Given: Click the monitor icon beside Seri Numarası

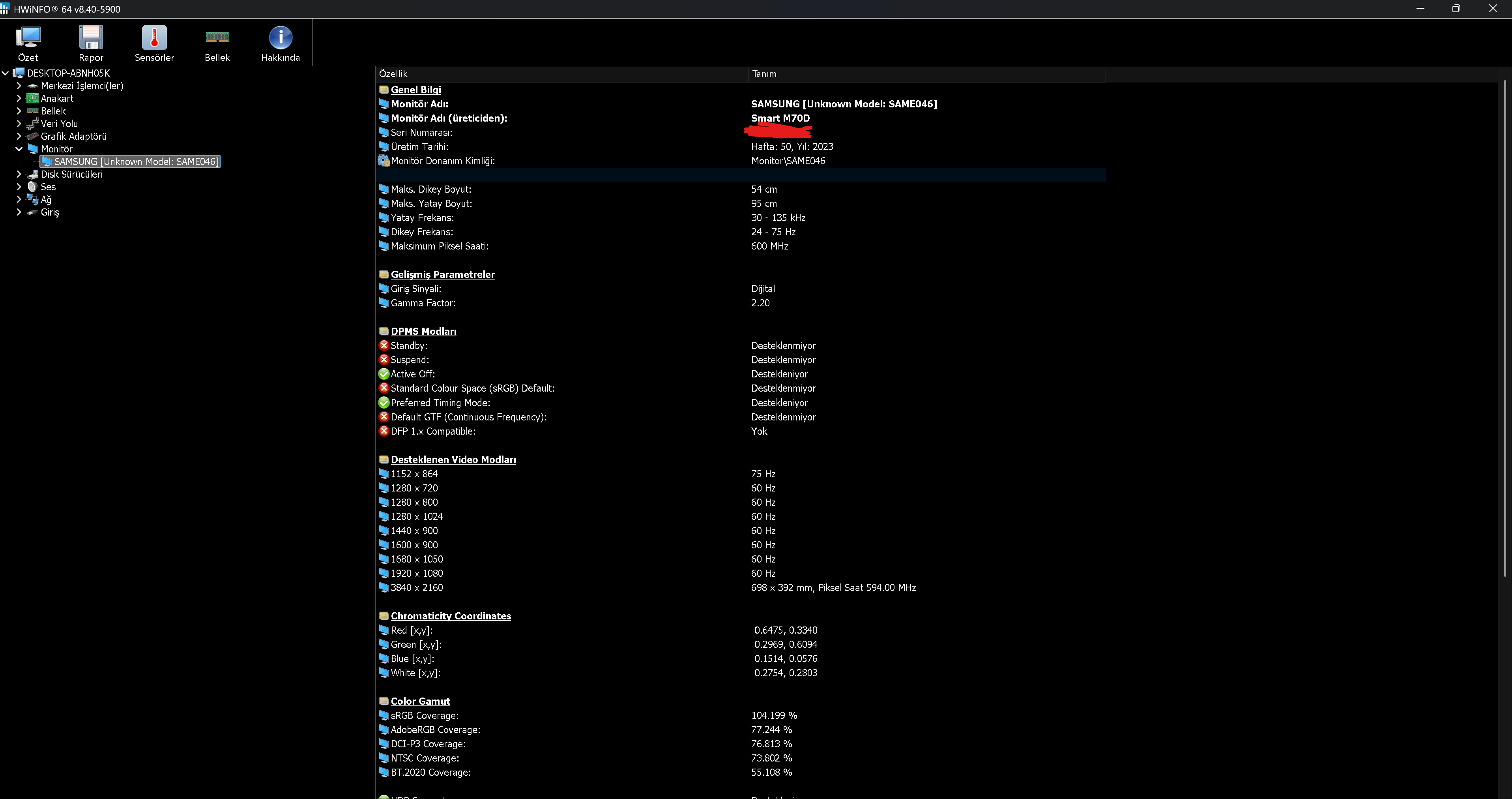Looking at the screenshot, I should (x=384, y=132).
